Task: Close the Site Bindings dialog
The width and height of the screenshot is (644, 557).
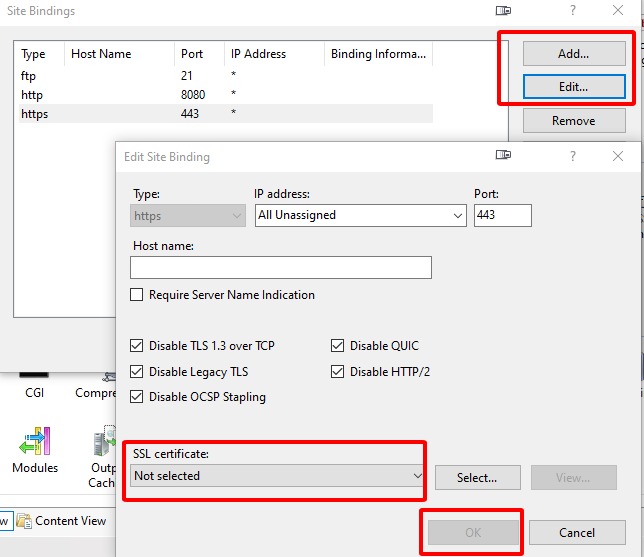Action: click(618, 10)
